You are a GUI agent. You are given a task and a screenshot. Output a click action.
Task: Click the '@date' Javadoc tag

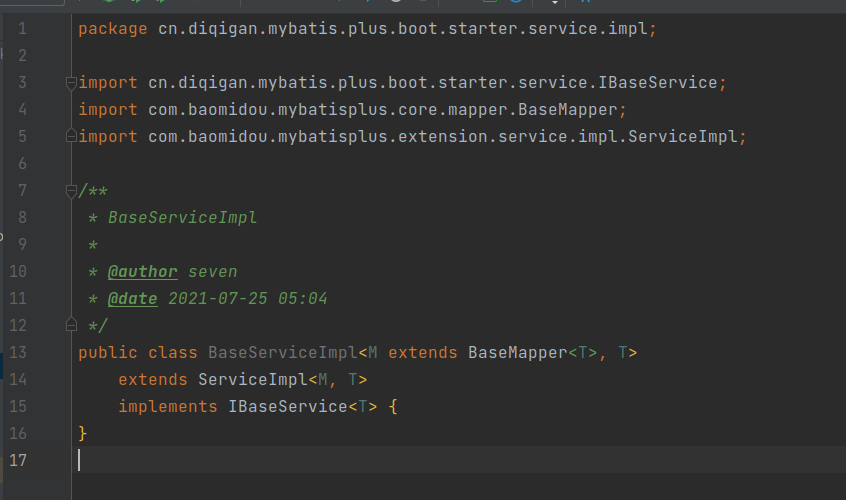click(x=133, y=298)
